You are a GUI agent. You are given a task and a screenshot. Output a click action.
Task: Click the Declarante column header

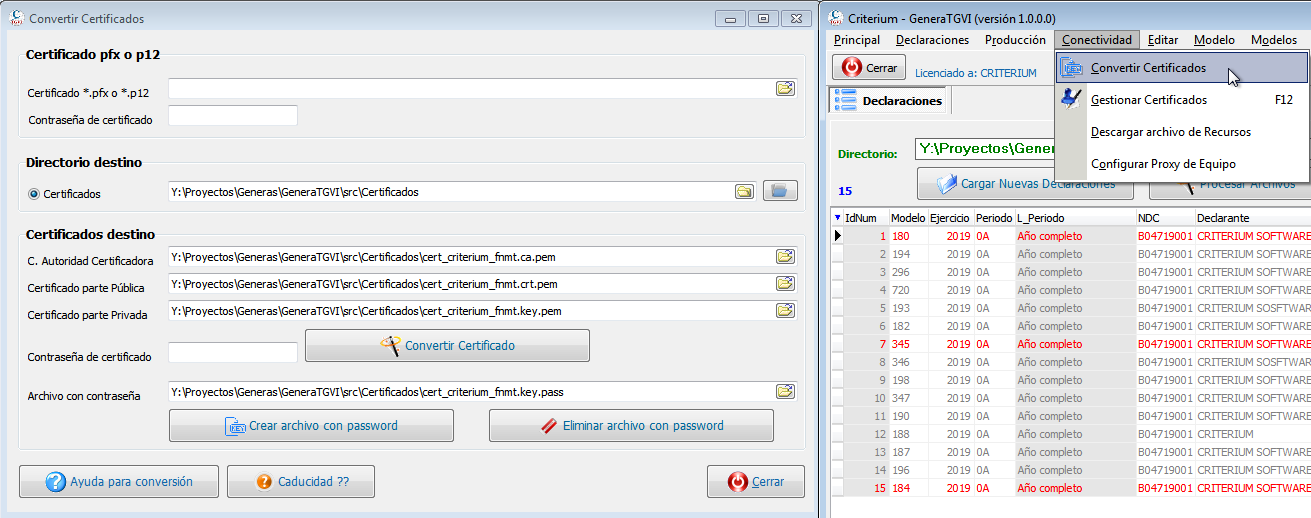pyautogui.click(x=1252, y=217)
